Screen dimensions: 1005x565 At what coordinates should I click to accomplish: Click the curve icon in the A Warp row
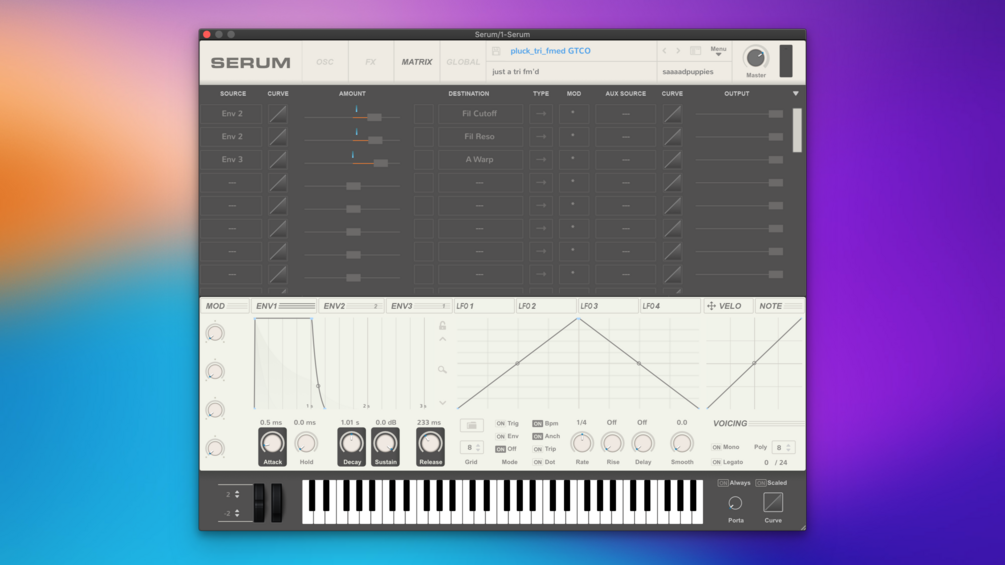278,160
